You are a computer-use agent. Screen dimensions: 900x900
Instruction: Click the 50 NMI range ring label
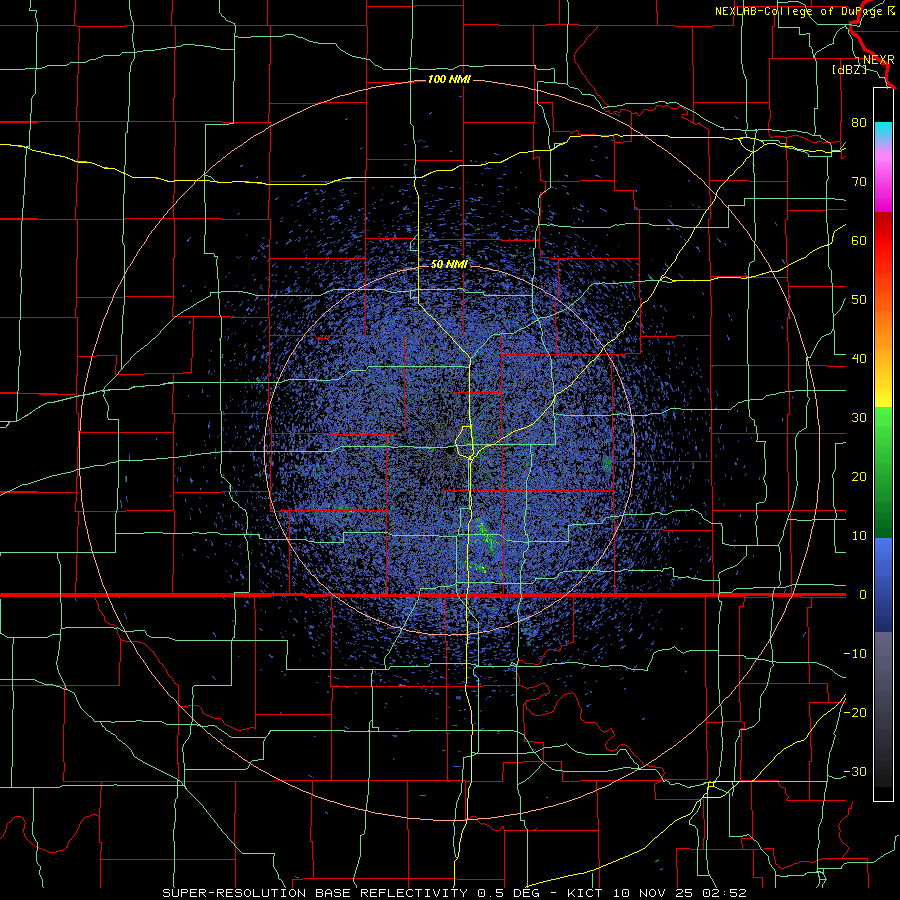[x=449, y=265]
